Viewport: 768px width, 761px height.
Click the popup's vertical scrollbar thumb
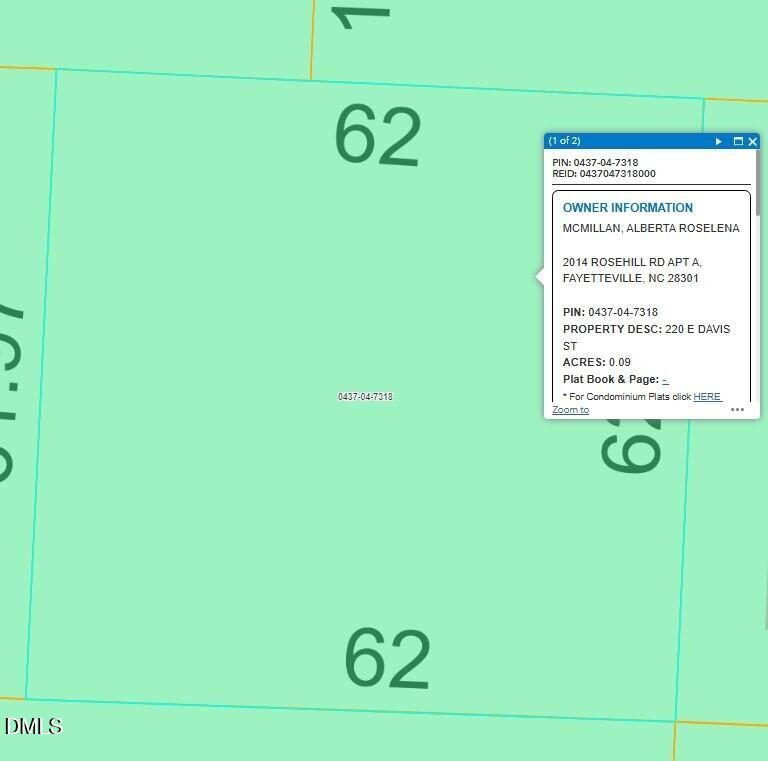point(758,183)
